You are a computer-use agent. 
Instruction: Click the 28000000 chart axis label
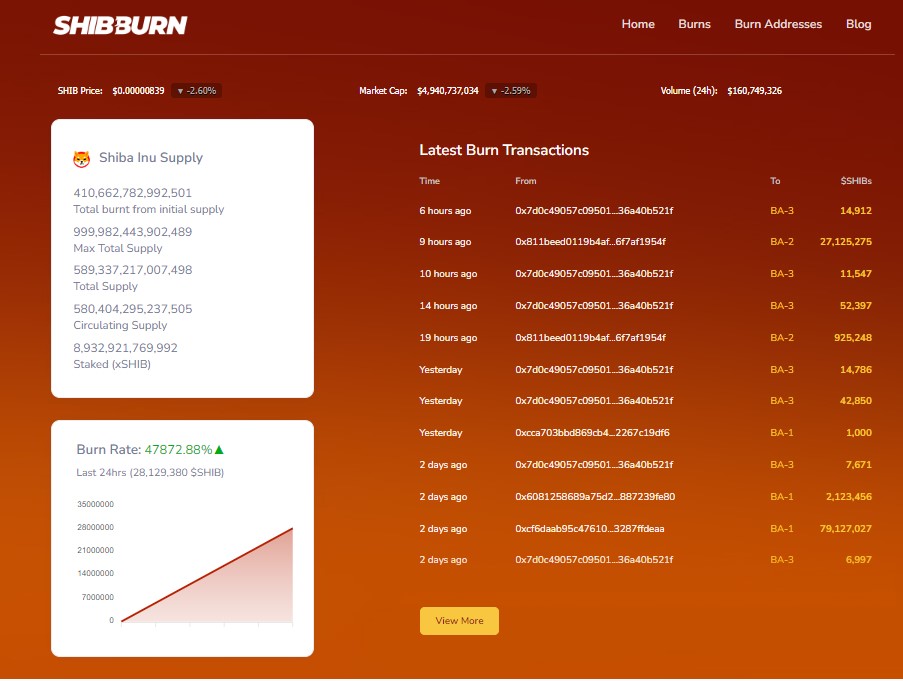coord(96,527)
